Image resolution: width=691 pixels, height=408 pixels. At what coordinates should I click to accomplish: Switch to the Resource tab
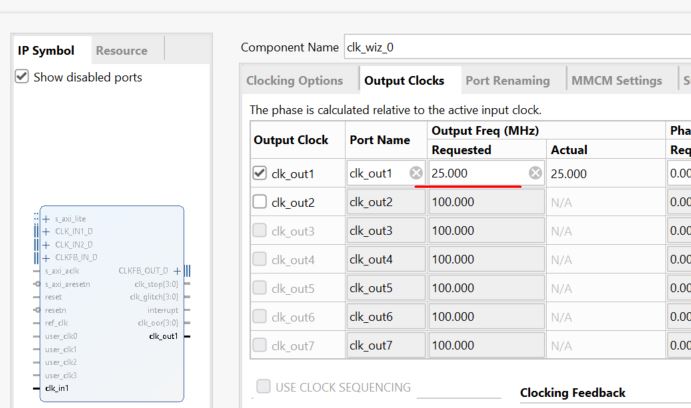121,50
